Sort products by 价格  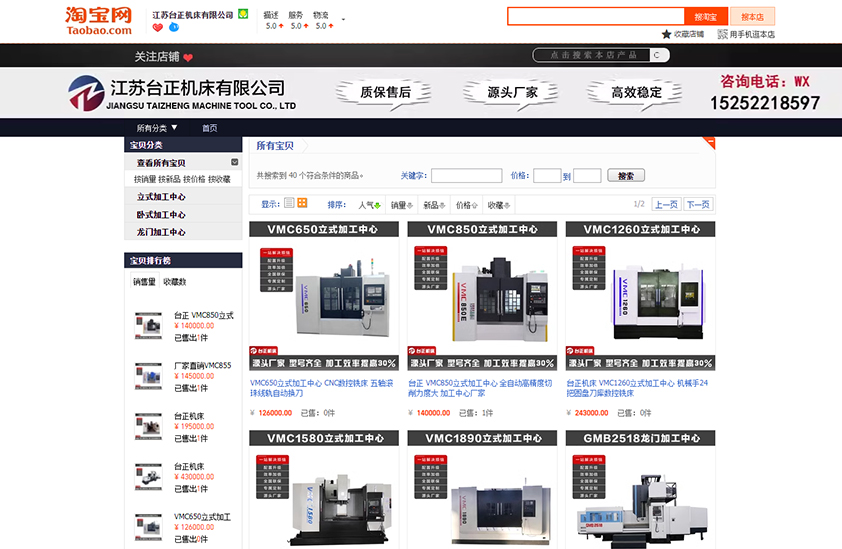click(x=466, y=205)
